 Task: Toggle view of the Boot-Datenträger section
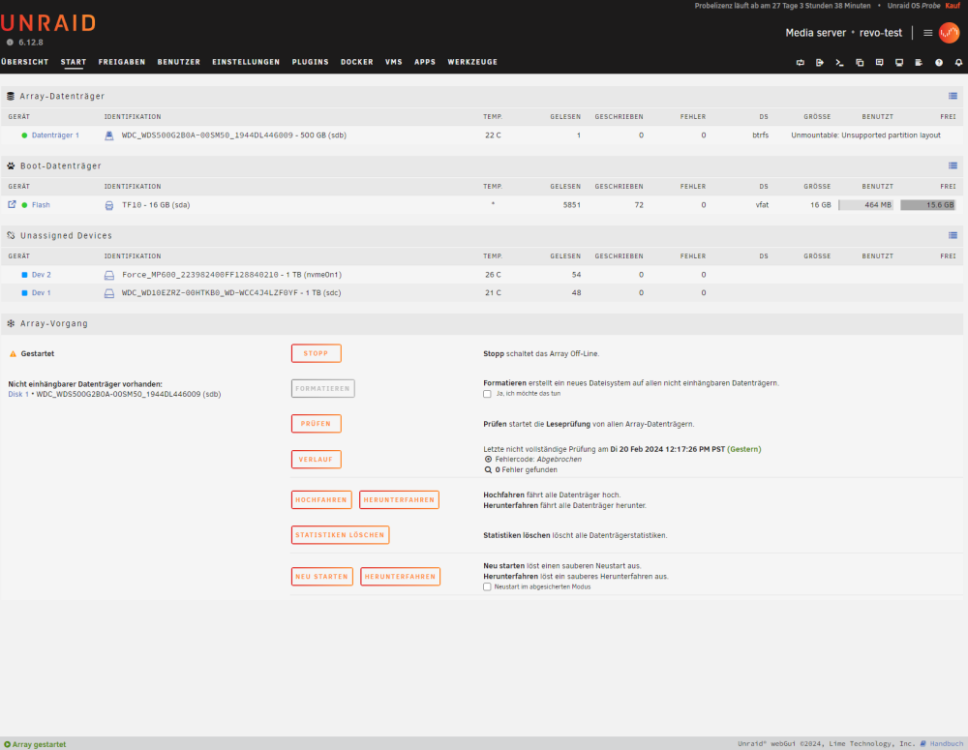(953, 166)
